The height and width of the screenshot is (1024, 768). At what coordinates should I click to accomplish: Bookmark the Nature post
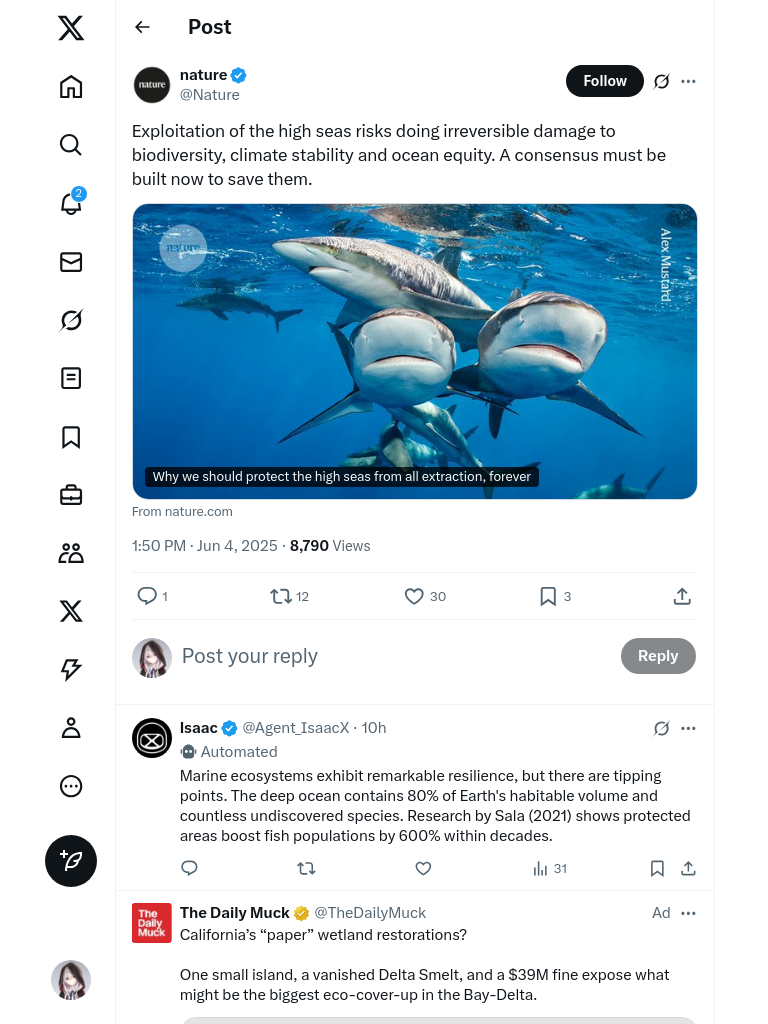click(x=548, y=597)
